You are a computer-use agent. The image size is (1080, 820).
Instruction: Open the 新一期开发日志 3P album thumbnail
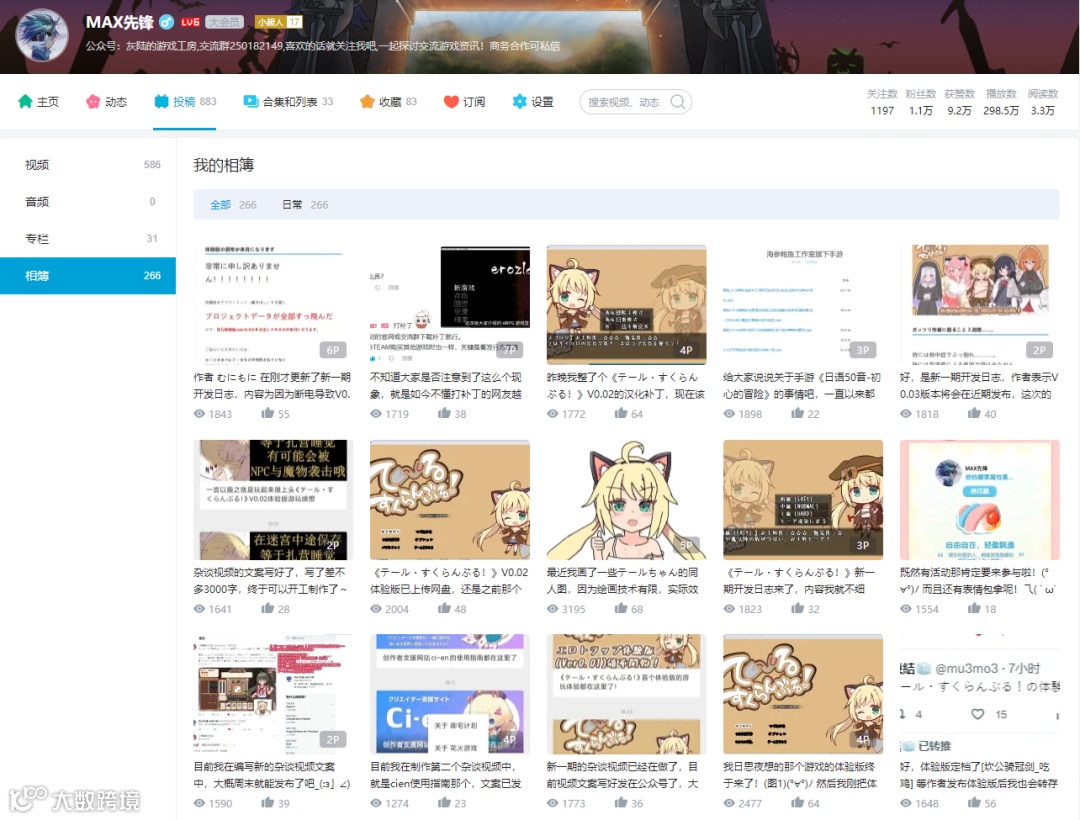pos(803,500)
